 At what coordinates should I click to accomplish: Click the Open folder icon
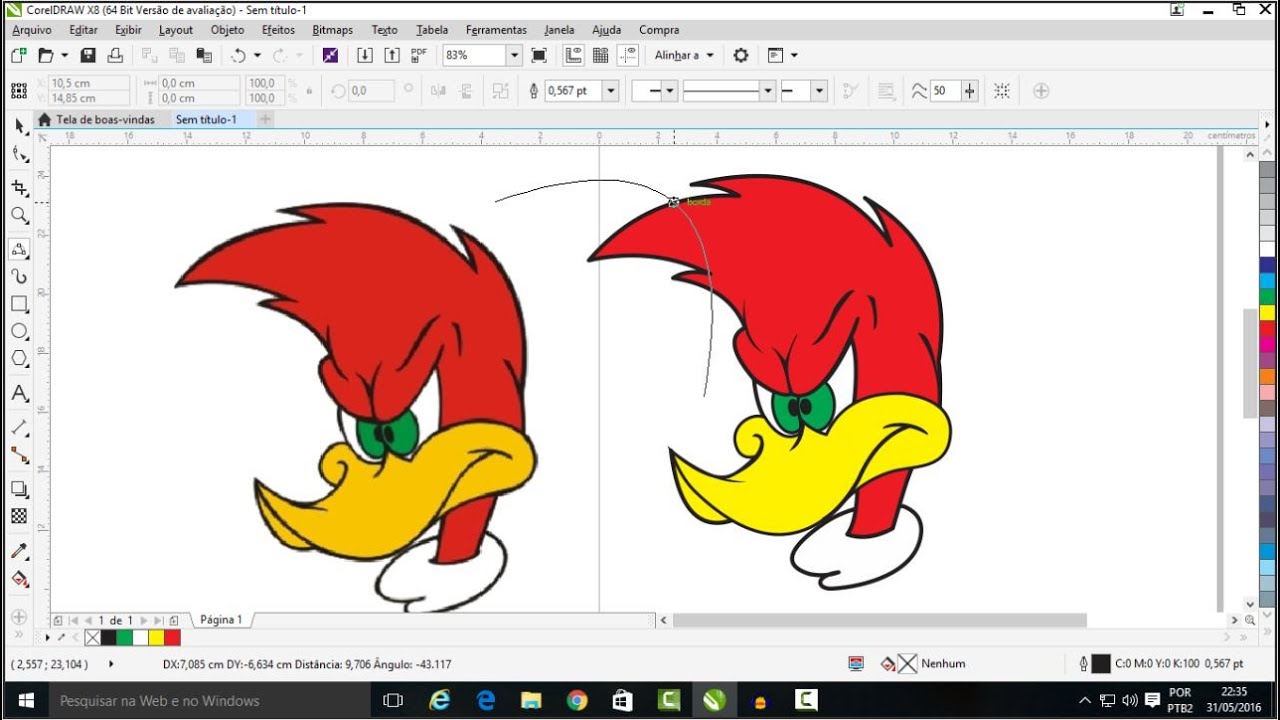(x=45, y=56)
